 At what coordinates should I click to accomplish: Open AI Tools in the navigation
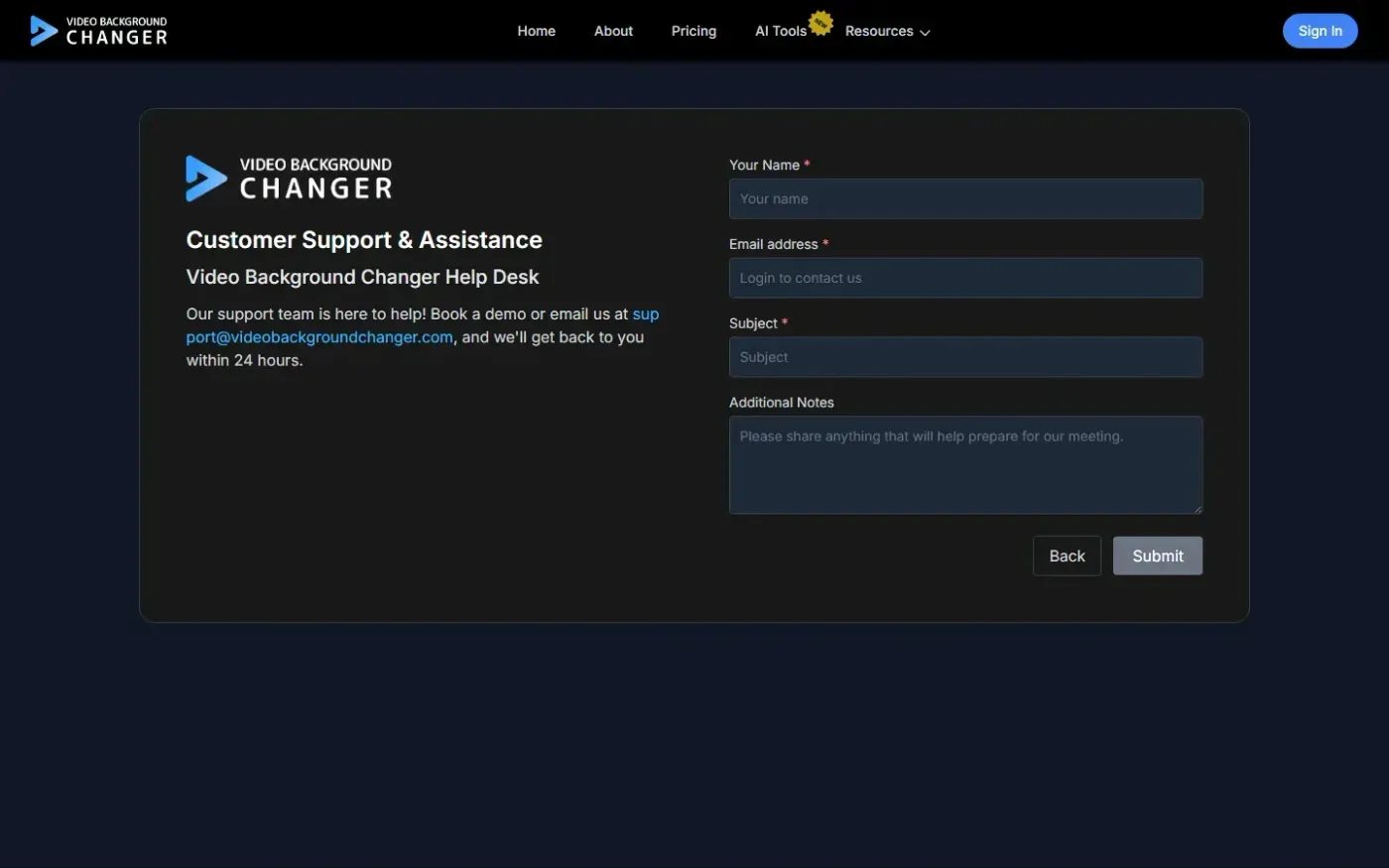coord(781,31)
